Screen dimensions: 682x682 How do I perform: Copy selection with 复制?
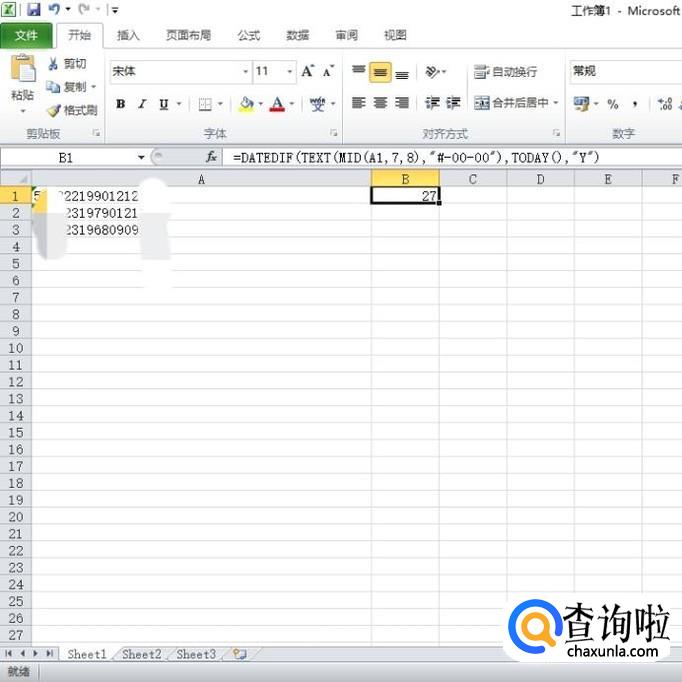point(67,87)
